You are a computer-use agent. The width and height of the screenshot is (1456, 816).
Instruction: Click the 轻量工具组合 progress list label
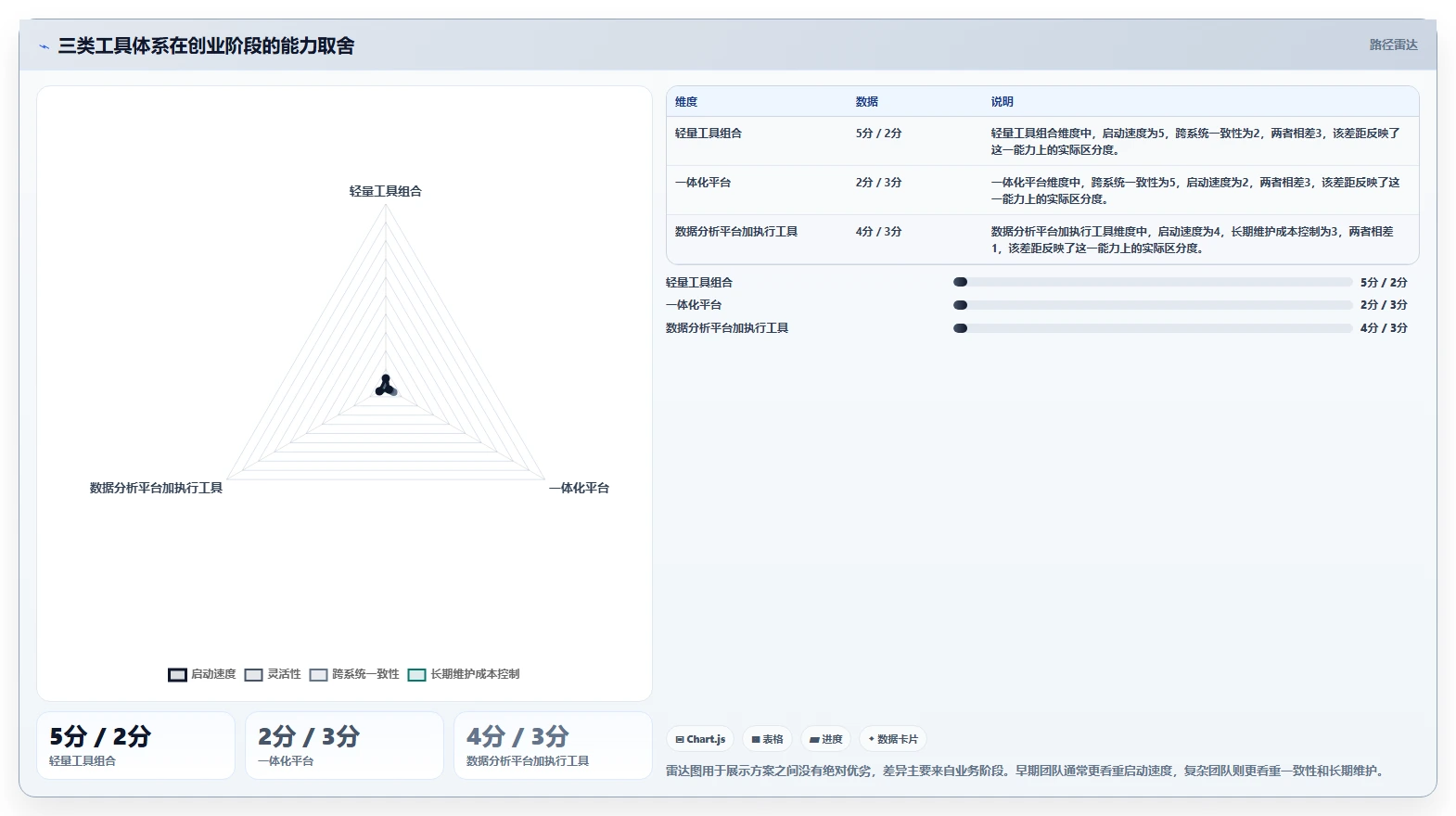point(699,282)
